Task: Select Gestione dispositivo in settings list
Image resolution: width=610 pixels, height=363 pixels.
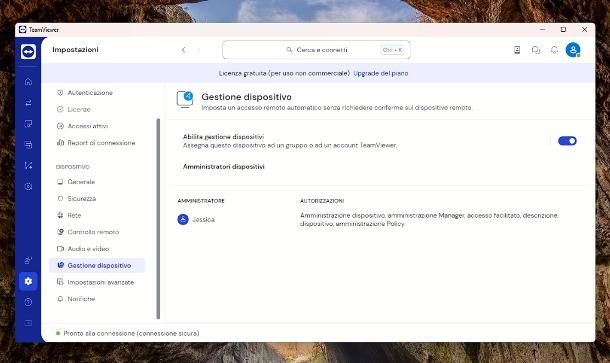Action: click(97, 265)
